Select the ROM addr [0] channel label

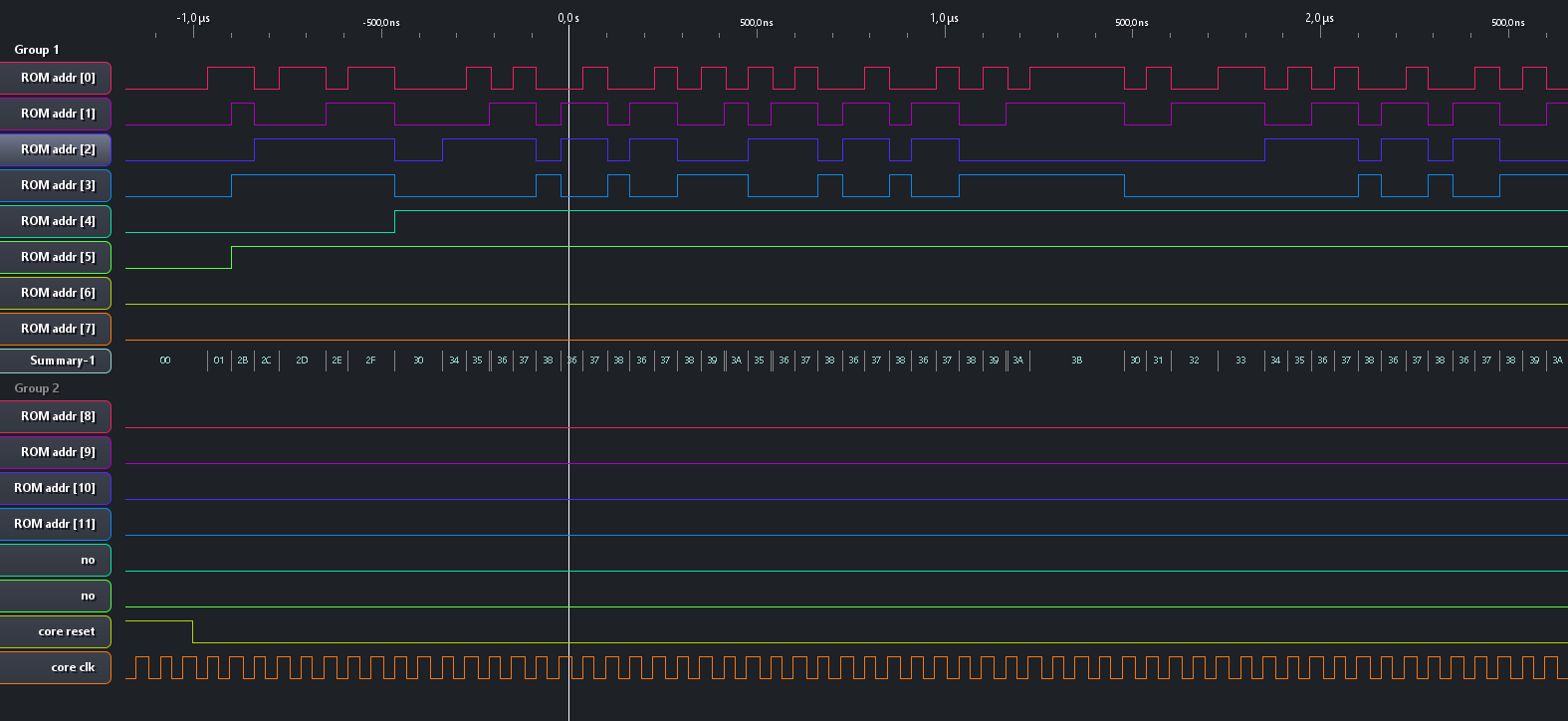click(55, 78)
